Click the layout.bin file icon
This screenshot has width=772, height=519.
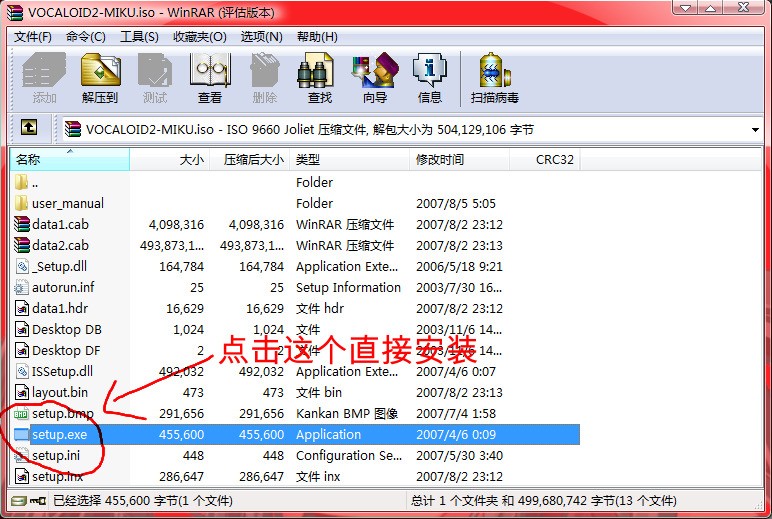click(22, 392)
